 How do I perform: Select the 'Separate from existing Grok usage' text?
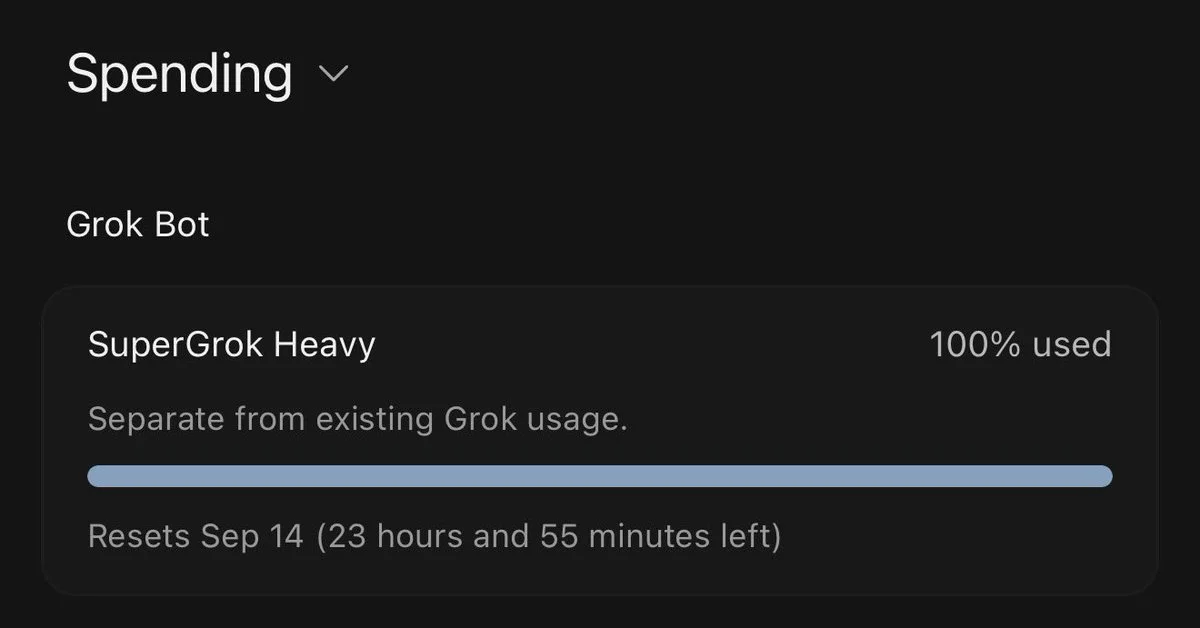358,419
